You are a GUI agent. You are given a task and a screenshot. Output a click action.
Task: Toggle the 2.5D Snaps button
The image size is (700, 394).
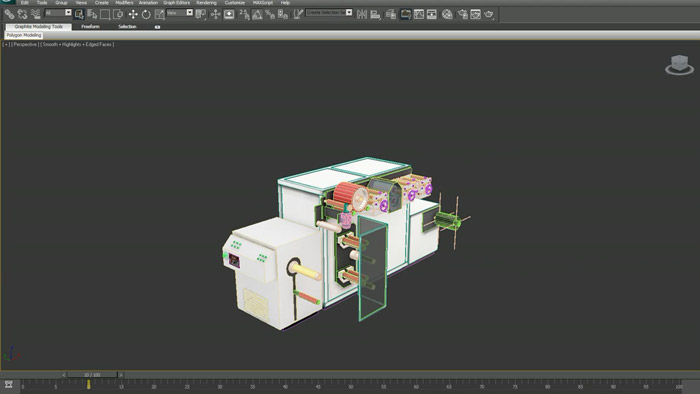[244, 14]
